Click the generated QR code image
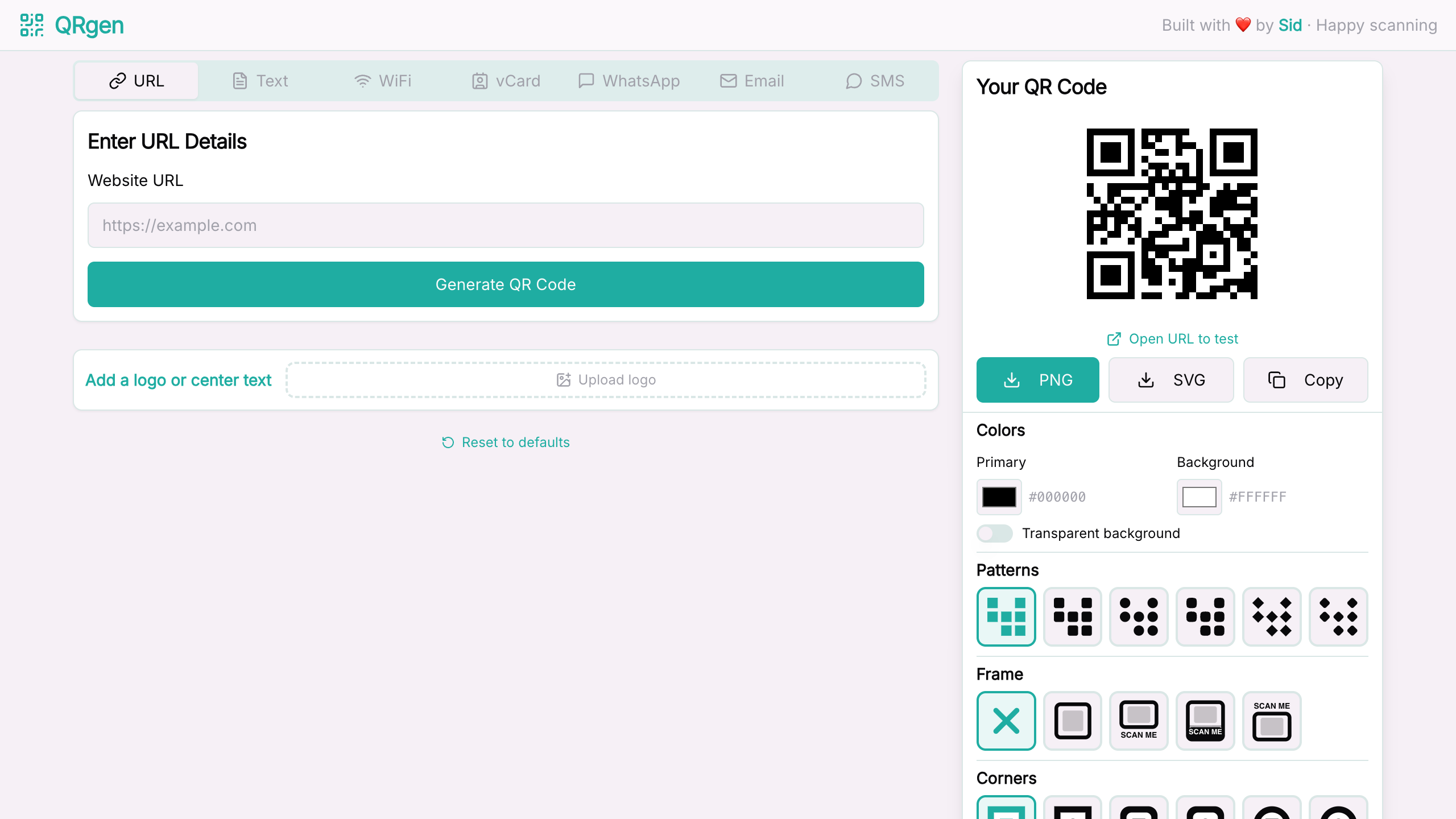Image resolution: width=1456 pixels, height=819 pixels. (x=1172, y=214)
